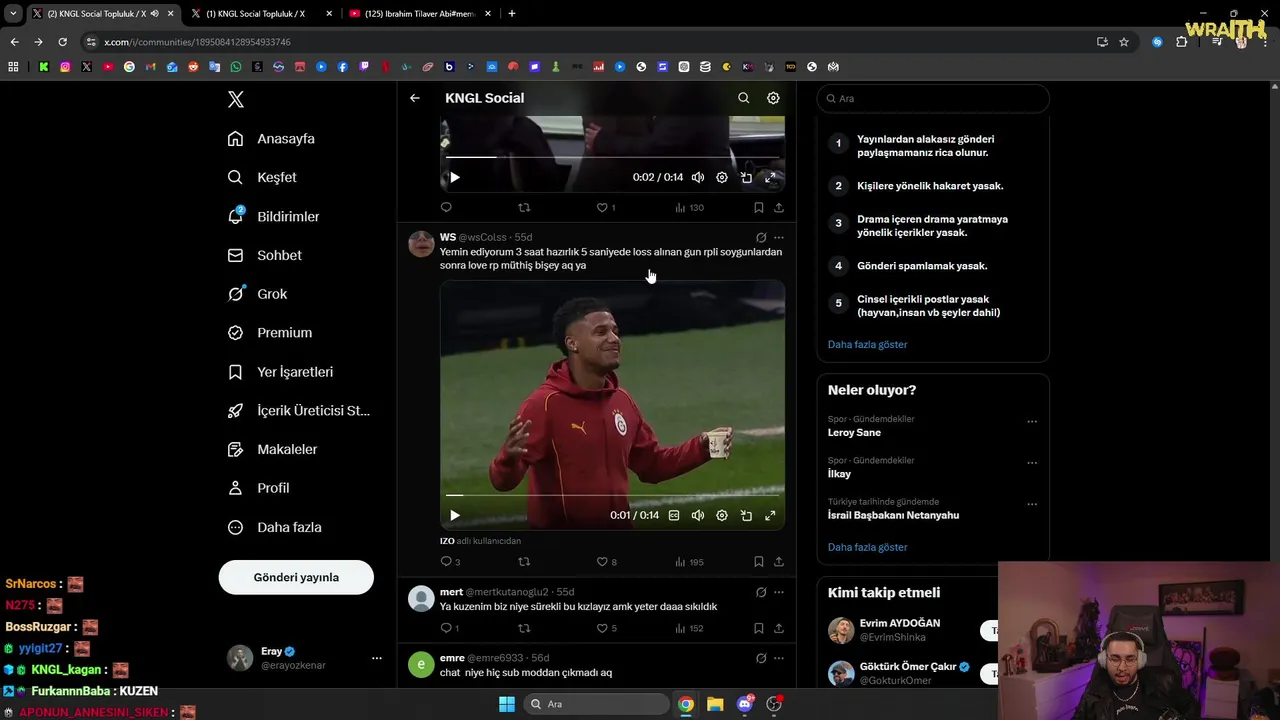Toggle captions on WS video
Viewport: 1280px width, 720px height.
pyautogui.click(x=674, y=515)
